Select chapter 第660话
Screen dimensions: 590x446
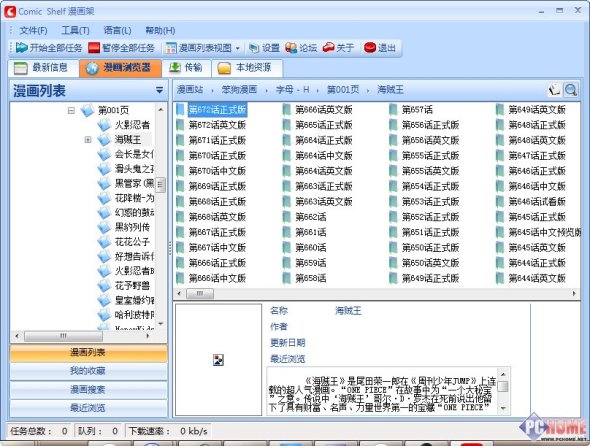coord(310,248)
